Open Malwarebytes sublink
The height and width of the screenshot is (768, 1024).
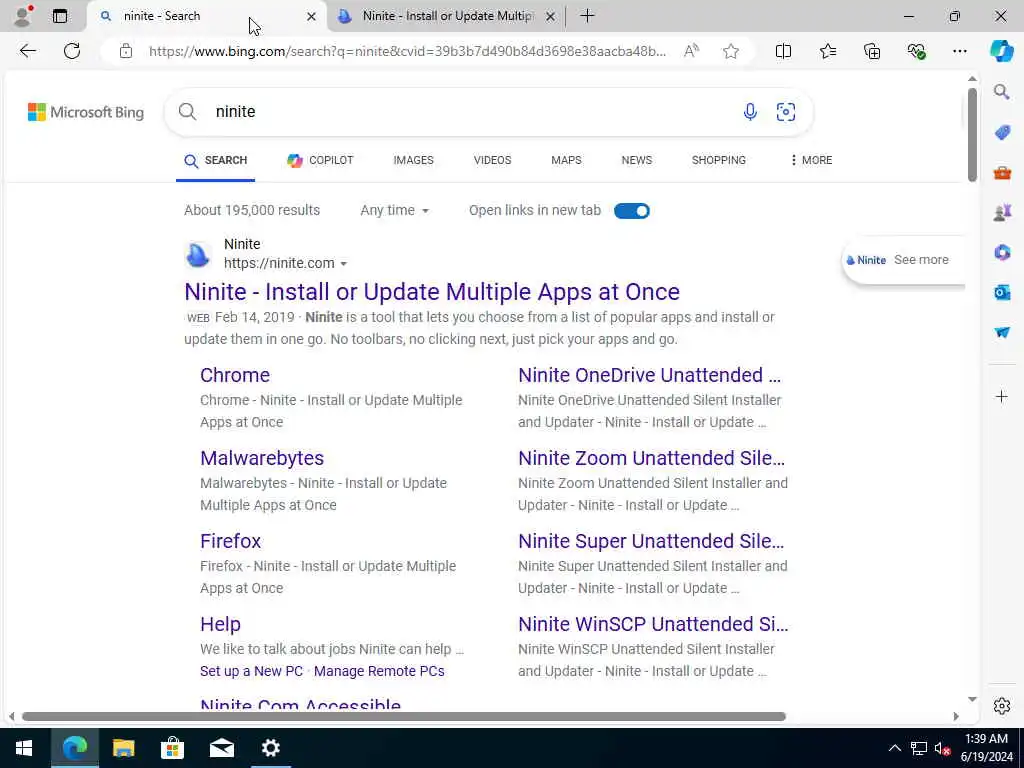click(x=262, y=458)
